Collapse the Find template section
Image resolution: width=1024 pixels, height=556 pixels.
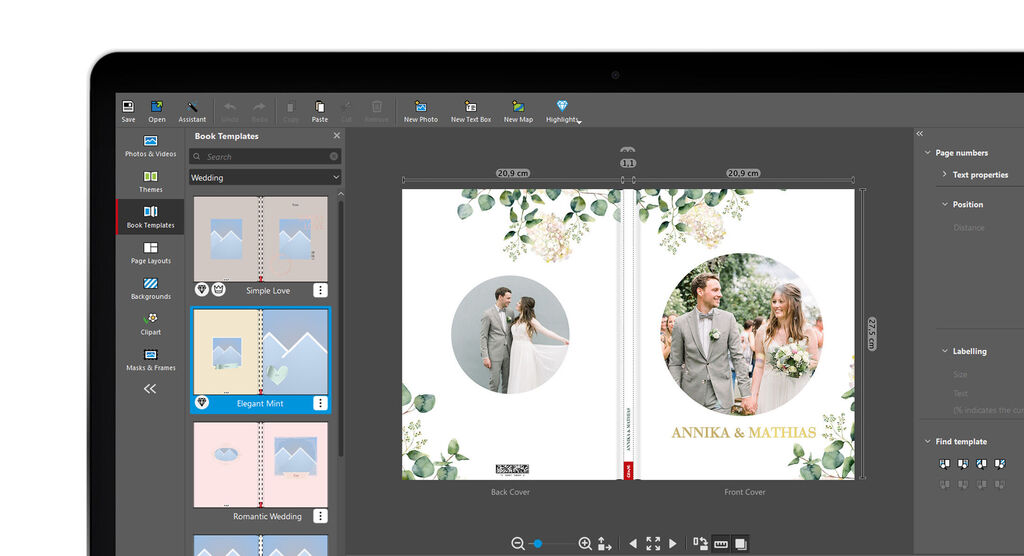point(927,442)
